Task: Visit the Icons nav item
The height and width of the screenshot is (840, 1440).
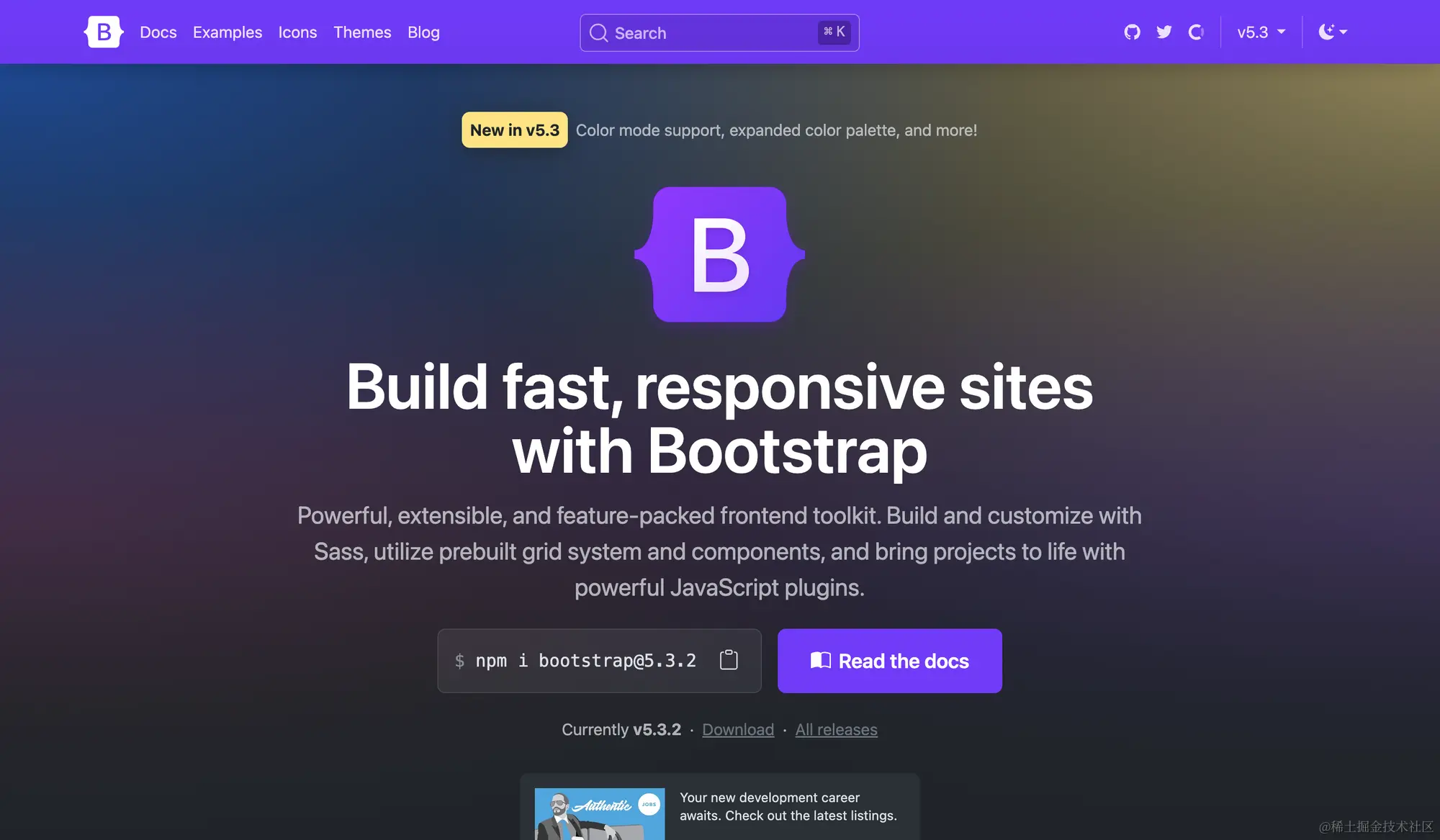Action: 297,32
